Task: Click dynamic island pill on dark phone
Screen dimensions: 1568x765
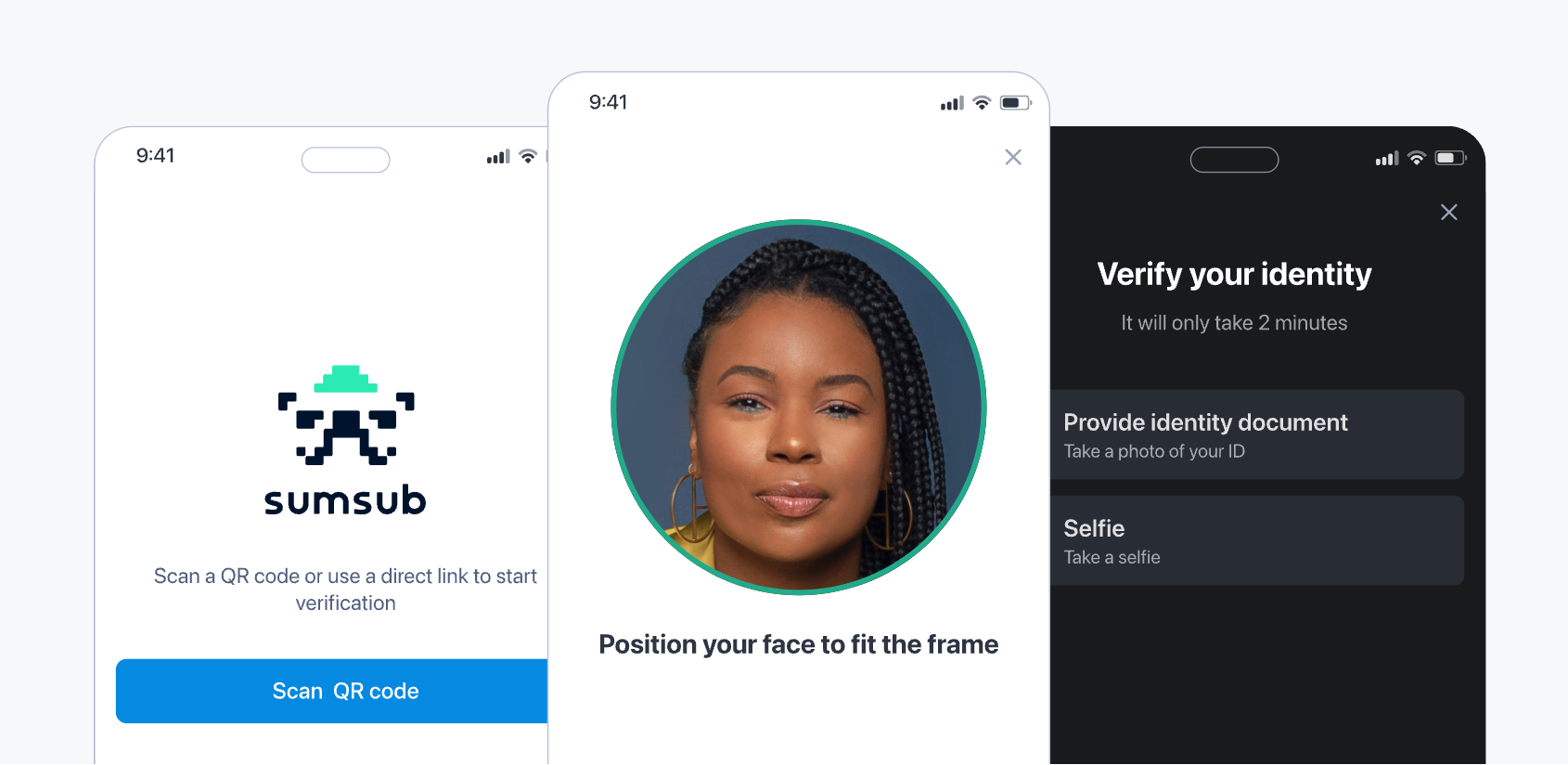Action: 1234,160
